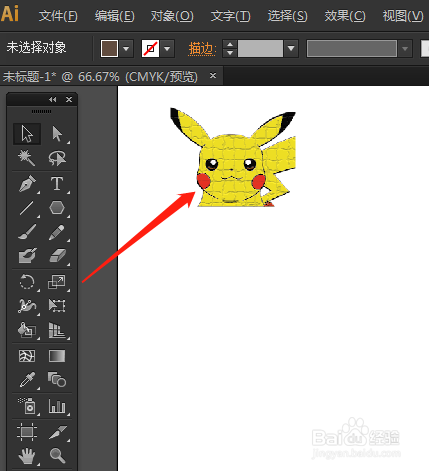429x471 pixels.
Task: Open the 视图(V) menu
Action: (403, 16)
